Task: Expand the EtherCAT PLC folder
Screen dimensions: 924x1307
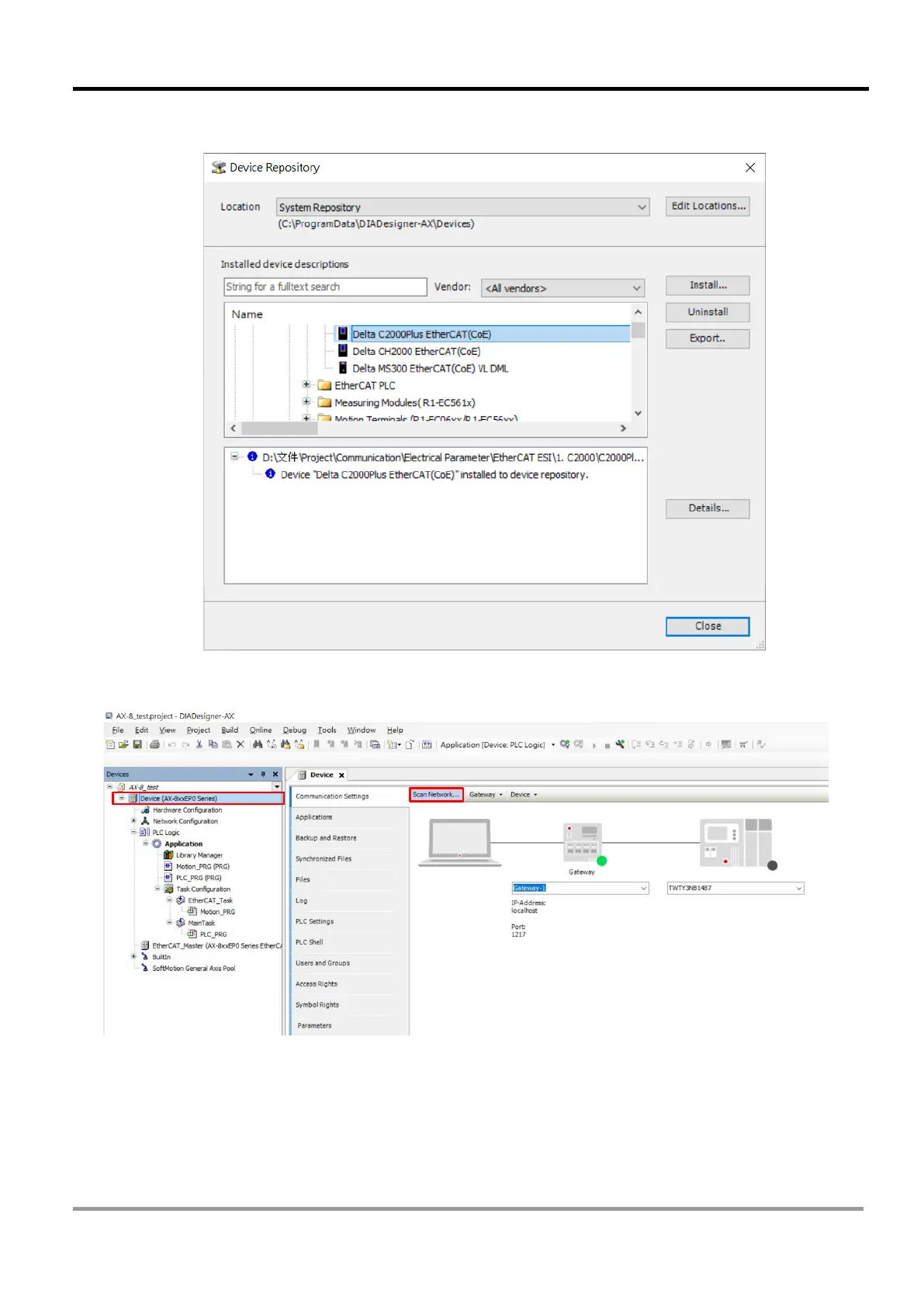Action: point(306,385)
